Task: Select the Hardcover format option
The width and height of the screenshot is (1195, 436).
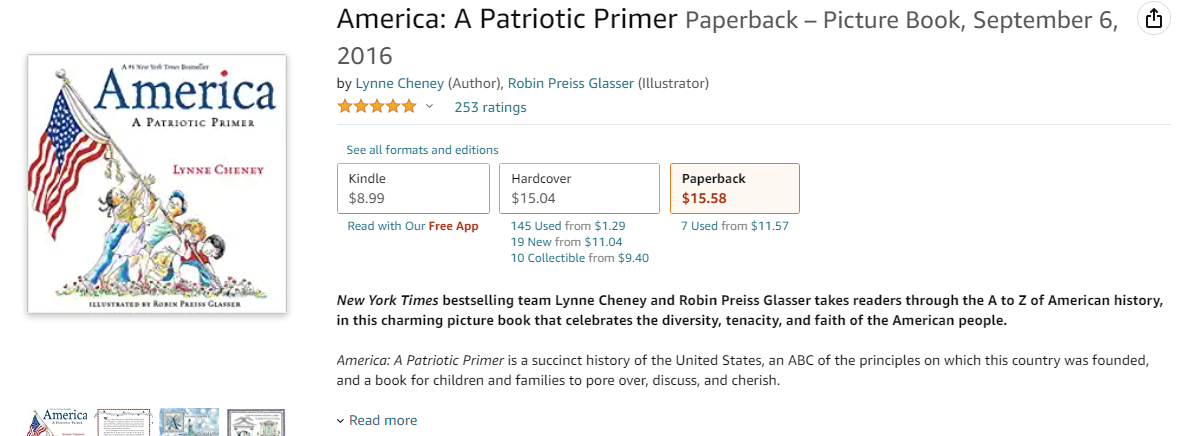Action: tap(579, 188)
